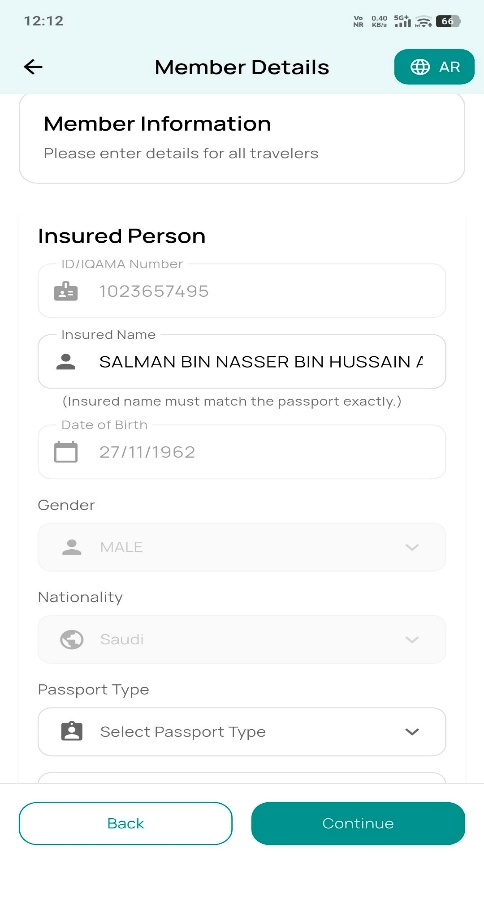The width and height of the screenshot is (484, 898).
Task: Tap the Wi-Fi status icon
Action: click(423, 21)
